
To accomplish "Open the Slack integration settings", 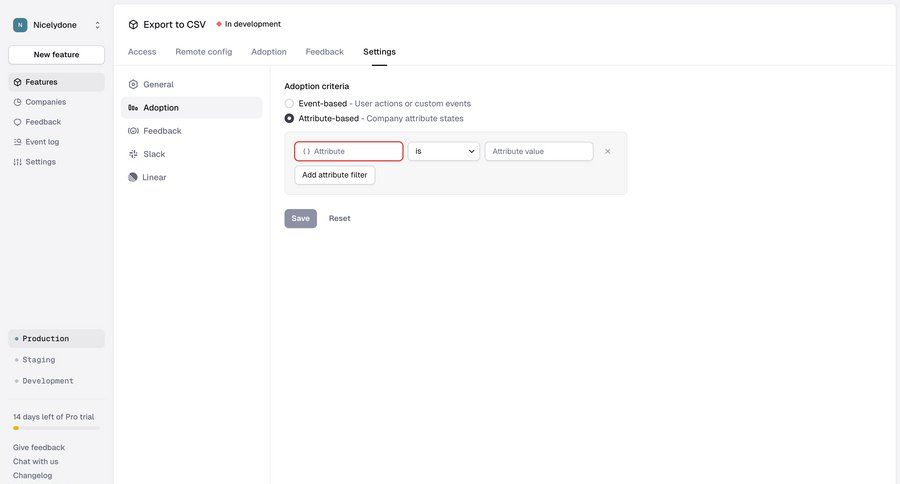I will tap(192, 154).
